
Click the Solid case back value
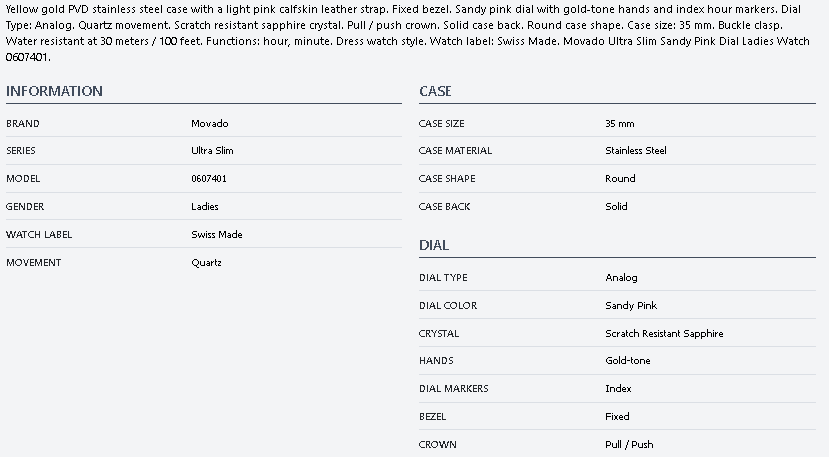pos(617,207)
